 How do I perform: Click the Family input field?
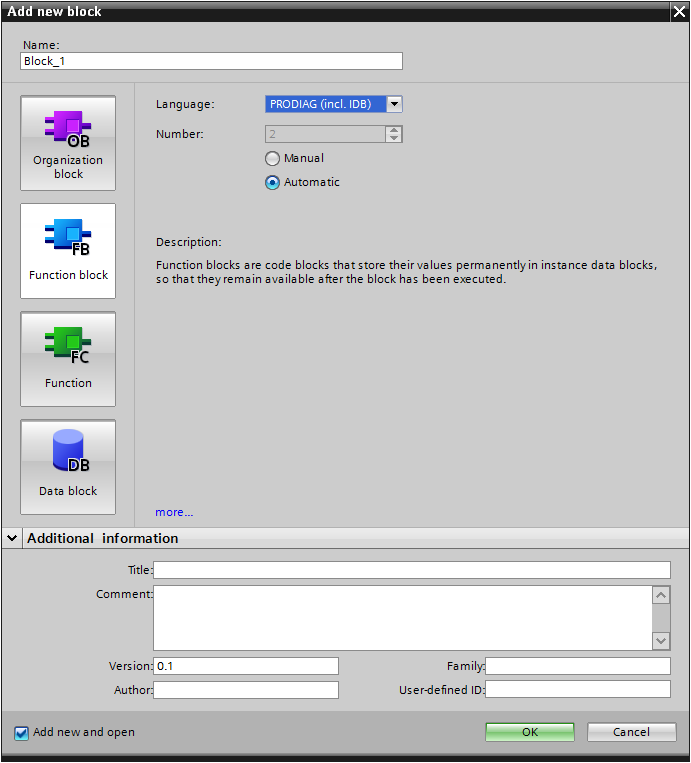point(578,666)
